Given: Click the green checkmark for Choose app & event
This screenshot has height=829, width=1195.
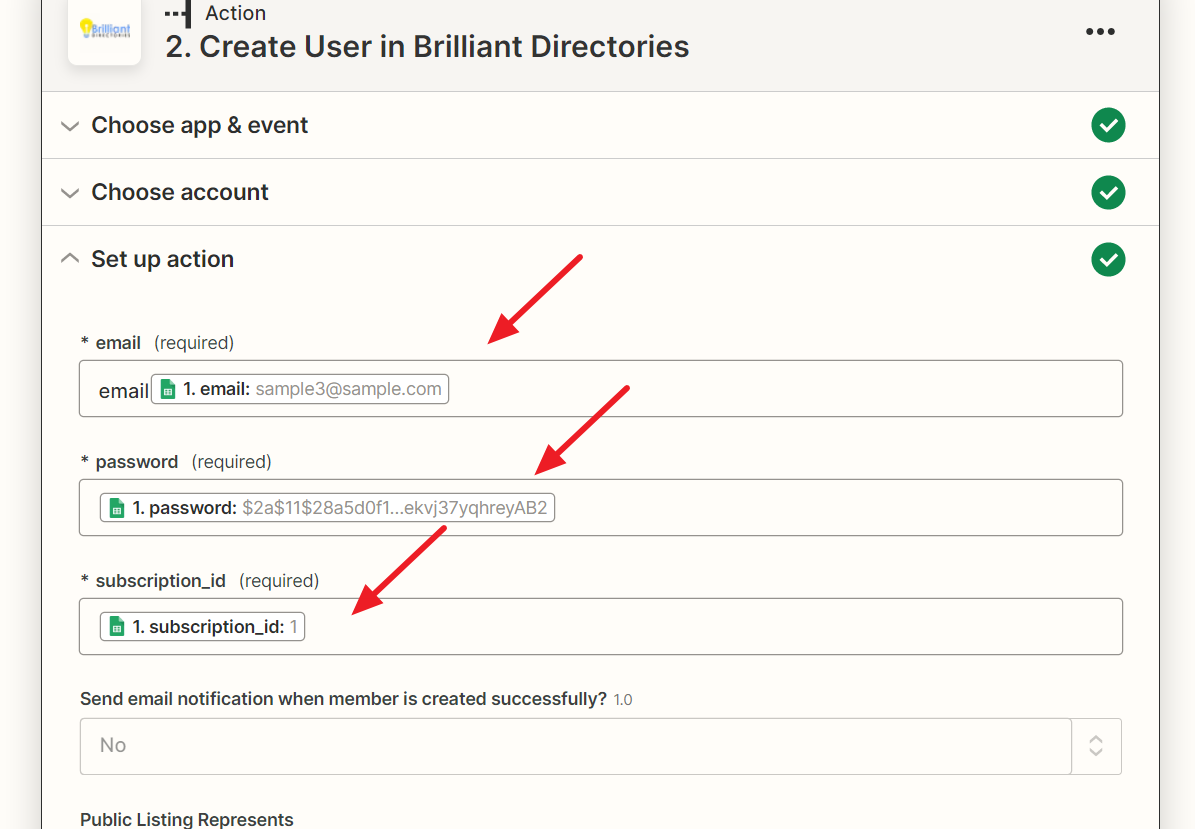Looking at the screenshot, I should click(x=1108, y=125).
